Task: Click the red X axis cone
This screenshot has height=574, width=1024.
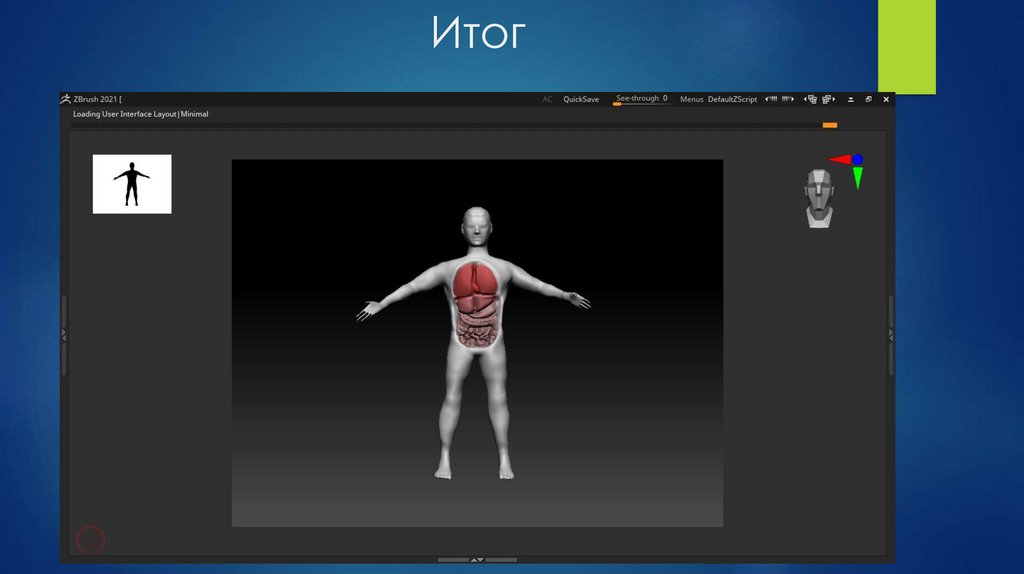Action: (x=840, y=159)
